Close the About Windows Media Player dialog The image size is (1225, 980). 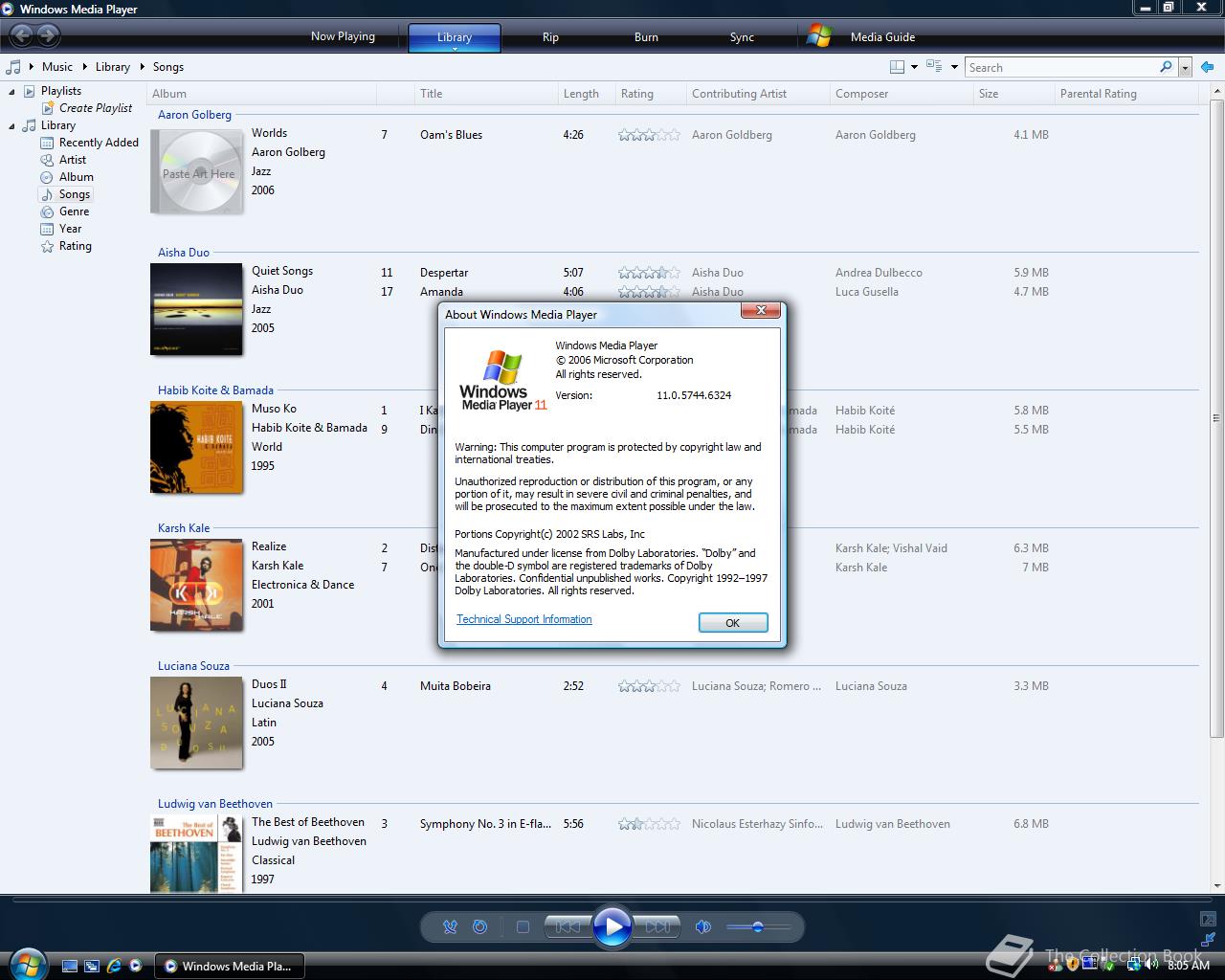(761, 310)
